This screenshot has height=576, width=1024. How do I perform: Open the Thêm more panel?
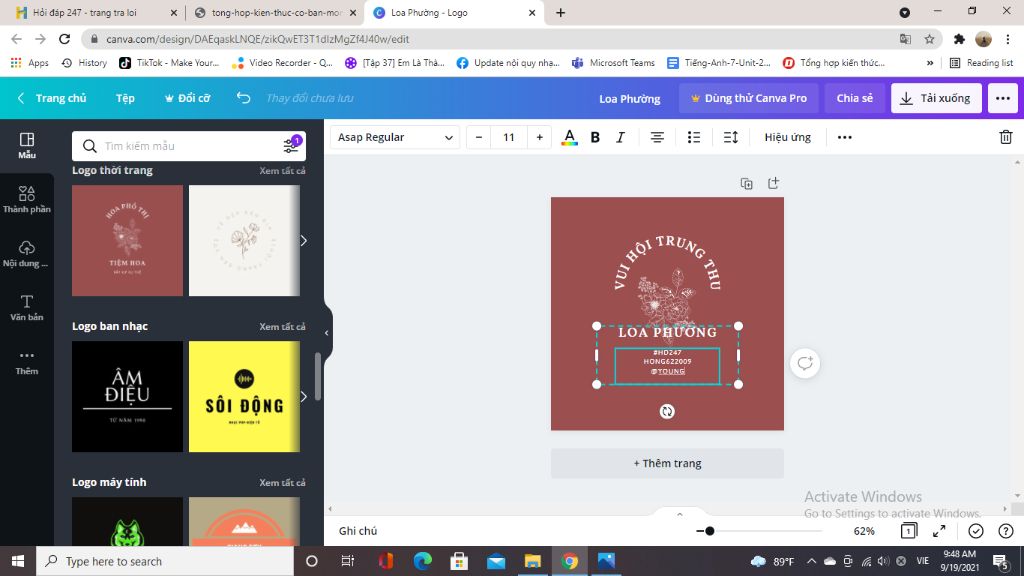(x=27, y=361)
